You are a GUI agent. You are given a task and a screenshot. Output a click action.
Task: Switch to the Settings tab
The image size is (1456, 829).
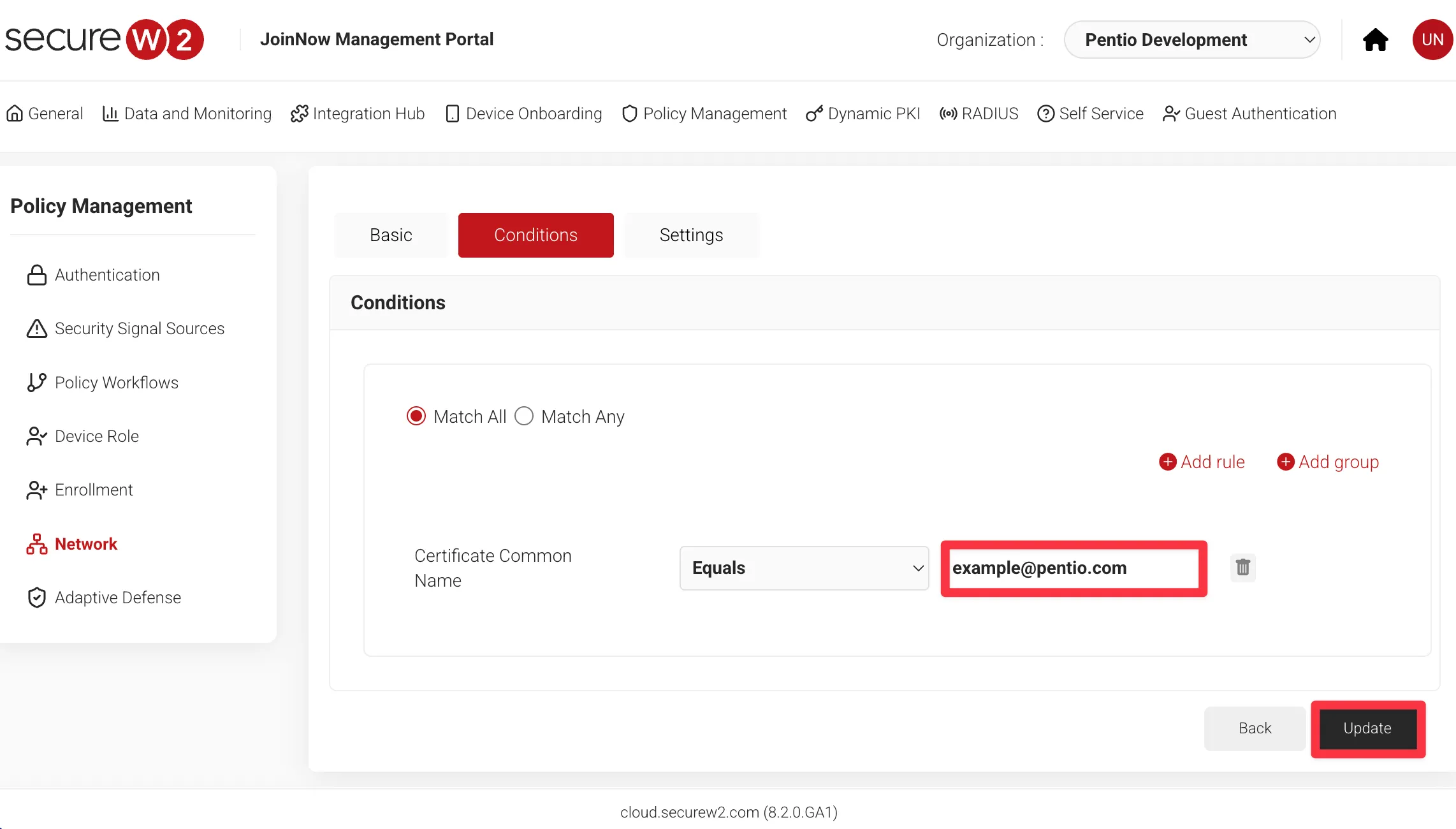coord(691,235)
